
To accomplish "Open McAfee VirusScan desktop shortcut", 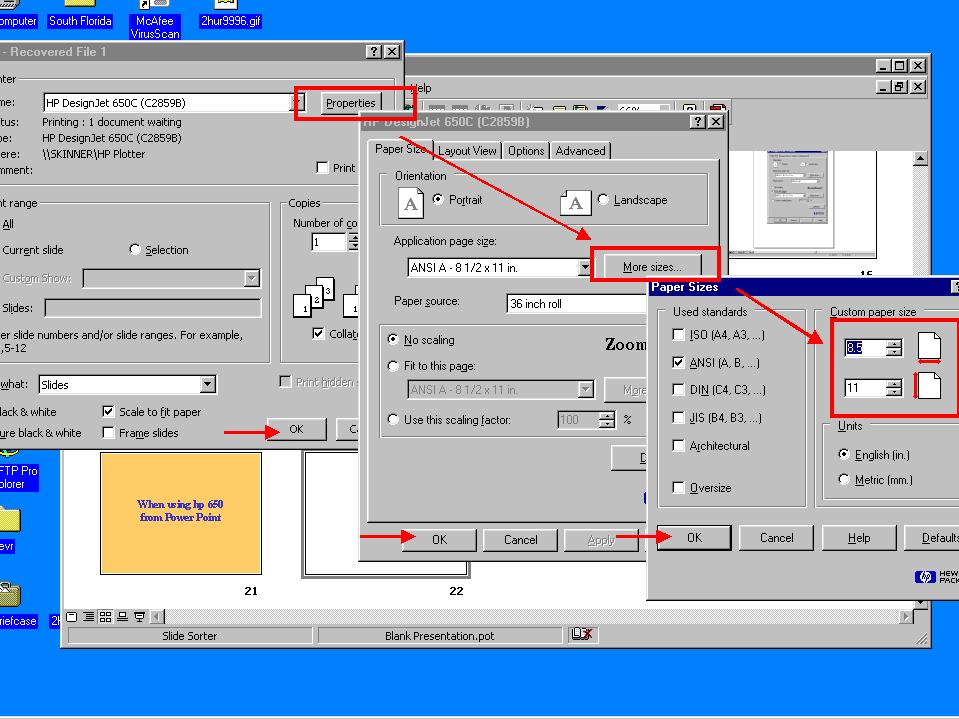I will pos(155,20).
